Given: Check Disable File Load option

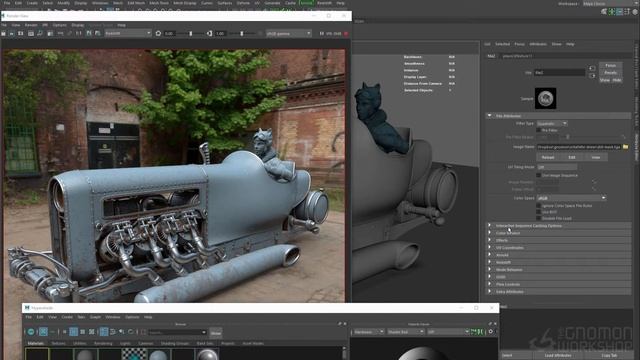Looking at the screenshot, I should click(538, 218).
